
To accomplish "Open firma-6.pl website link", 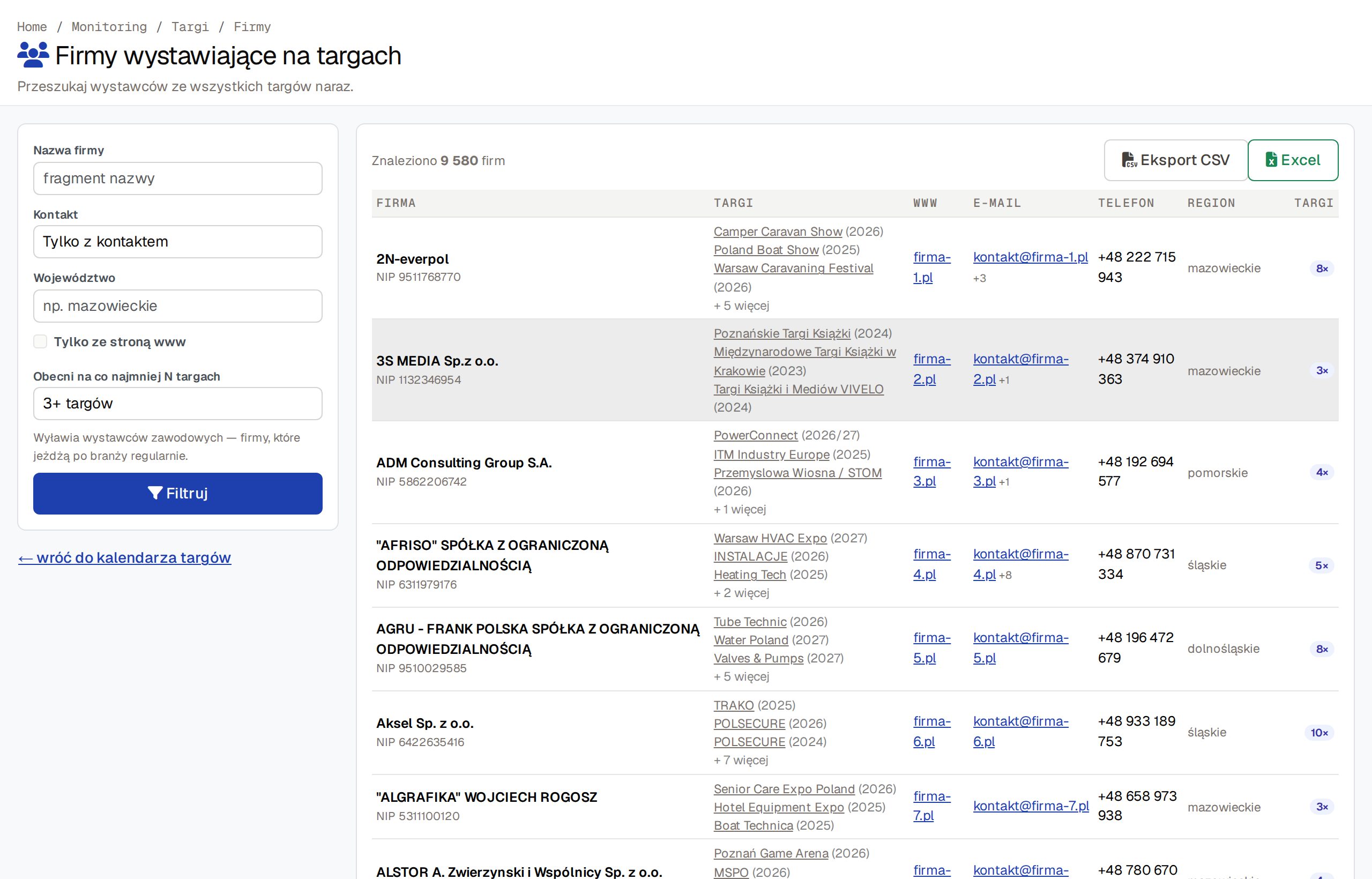I will pyautogui.click(x=931, y=732).
